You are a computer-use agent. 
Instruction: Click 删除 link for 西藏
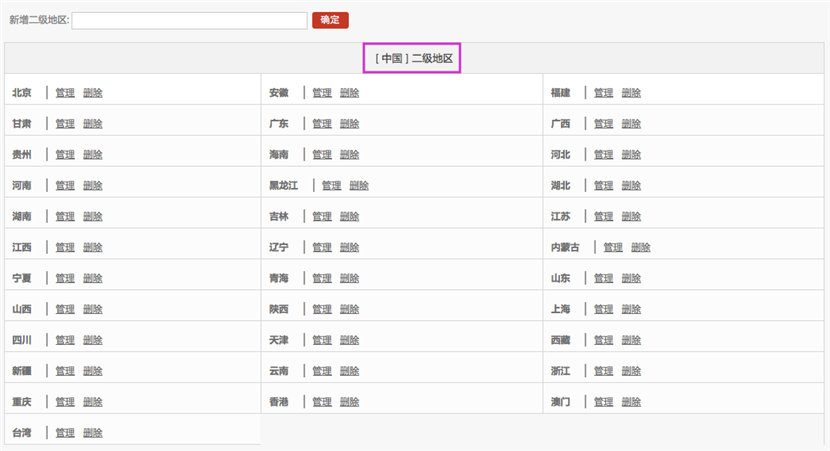coord(631,340)
